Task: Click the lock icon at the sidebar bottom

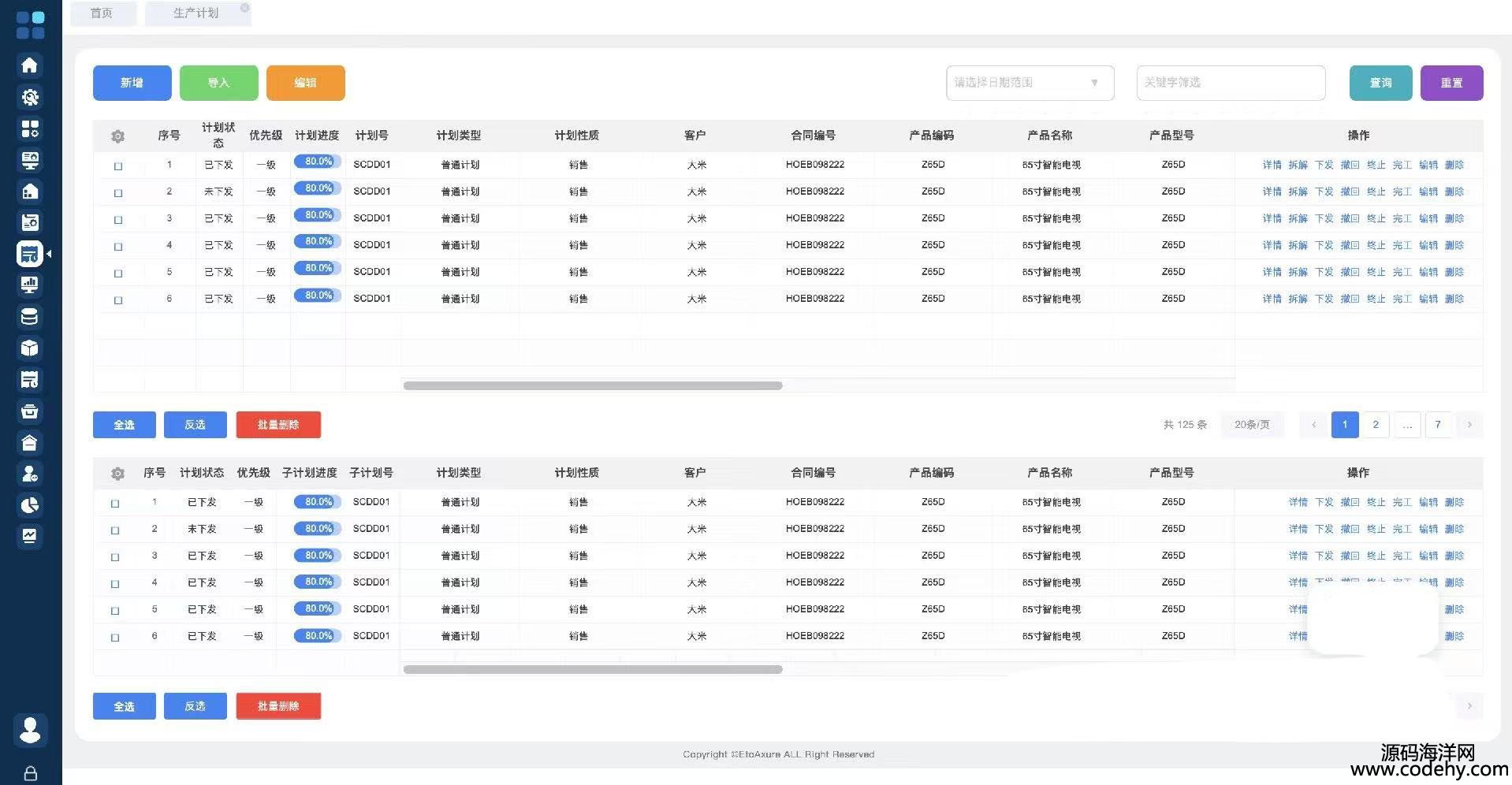Action: 30,773
